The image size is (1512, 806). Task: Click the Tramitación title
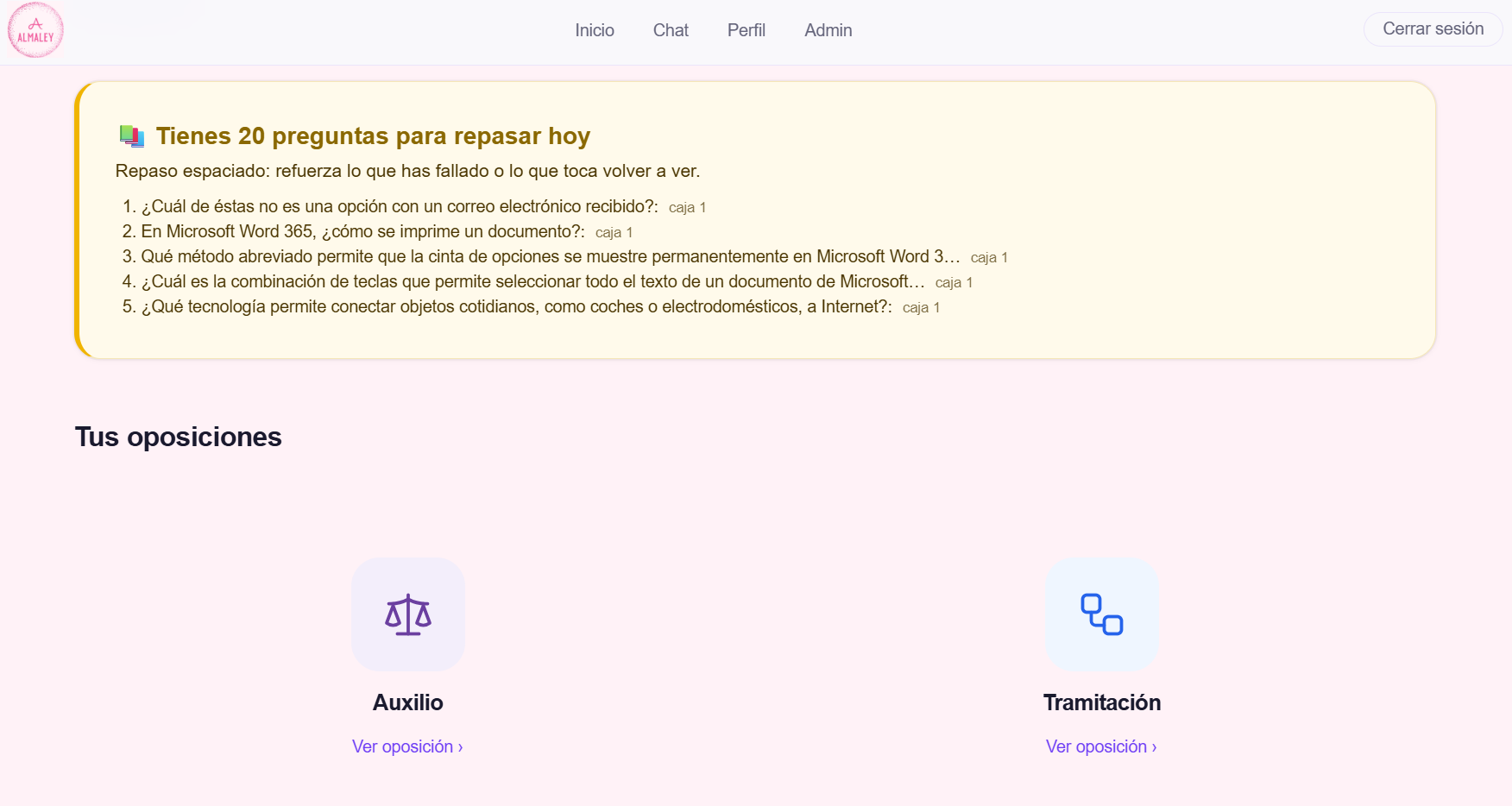[1102, 702]
